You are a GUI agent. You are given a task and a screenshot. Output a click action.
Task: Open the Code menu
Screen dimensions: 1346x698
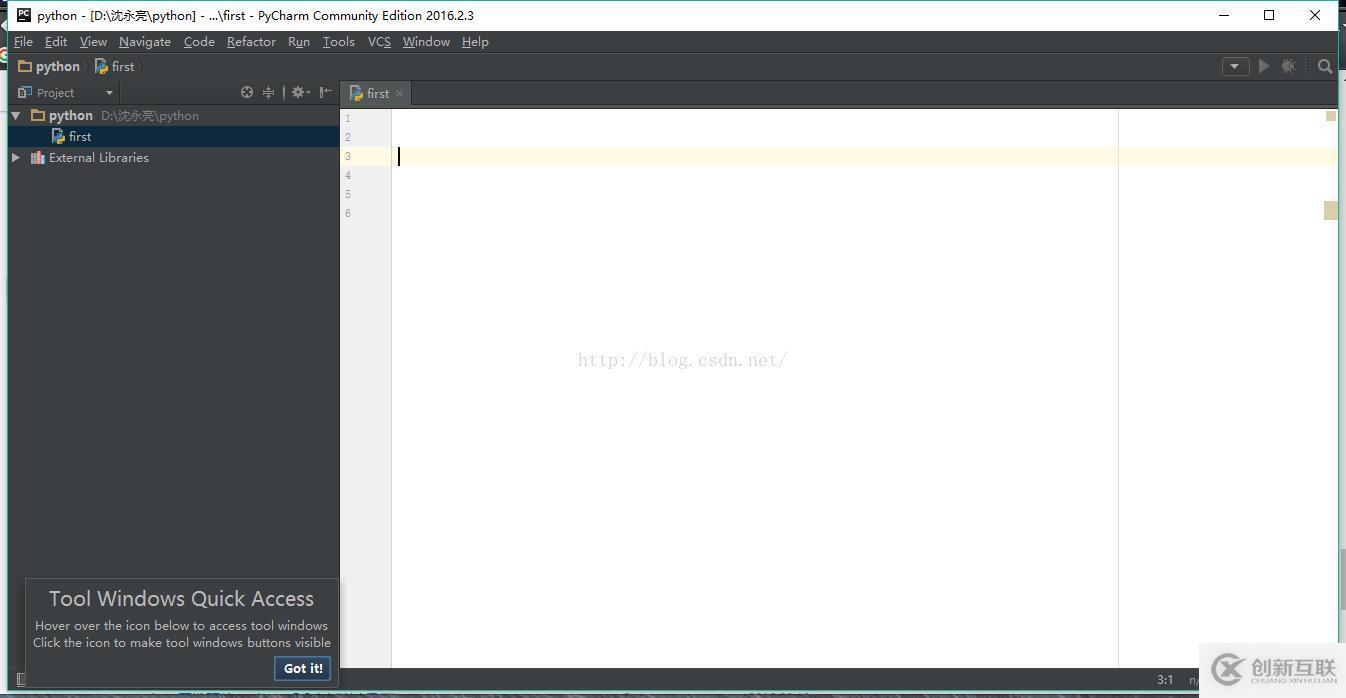coord(199,42)
